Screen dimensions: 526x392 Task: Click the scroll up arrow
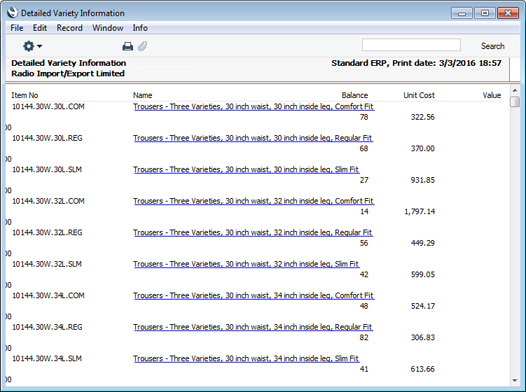[x=515, y=91]
